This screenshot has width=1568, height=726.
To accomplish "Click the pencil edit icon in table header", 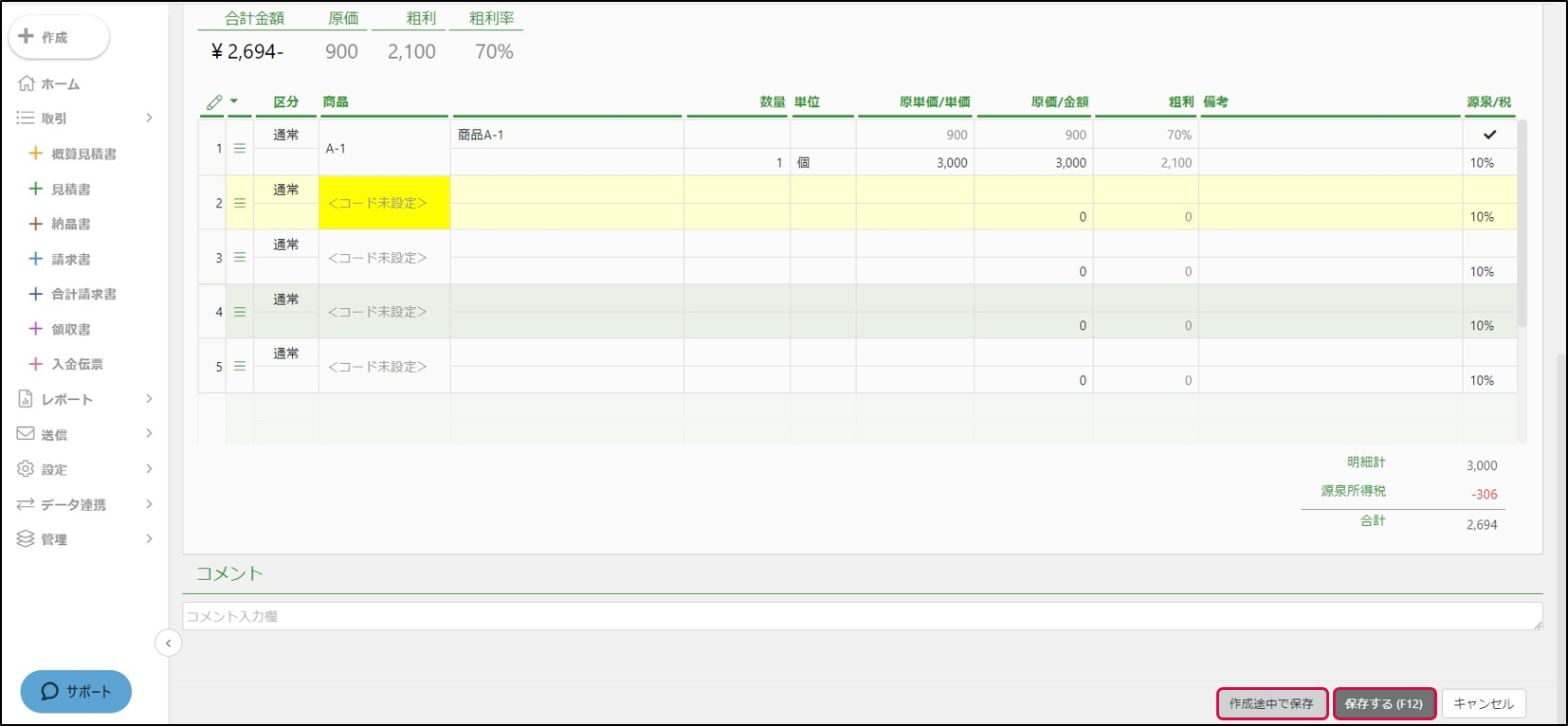I will (x=214, y=101).
